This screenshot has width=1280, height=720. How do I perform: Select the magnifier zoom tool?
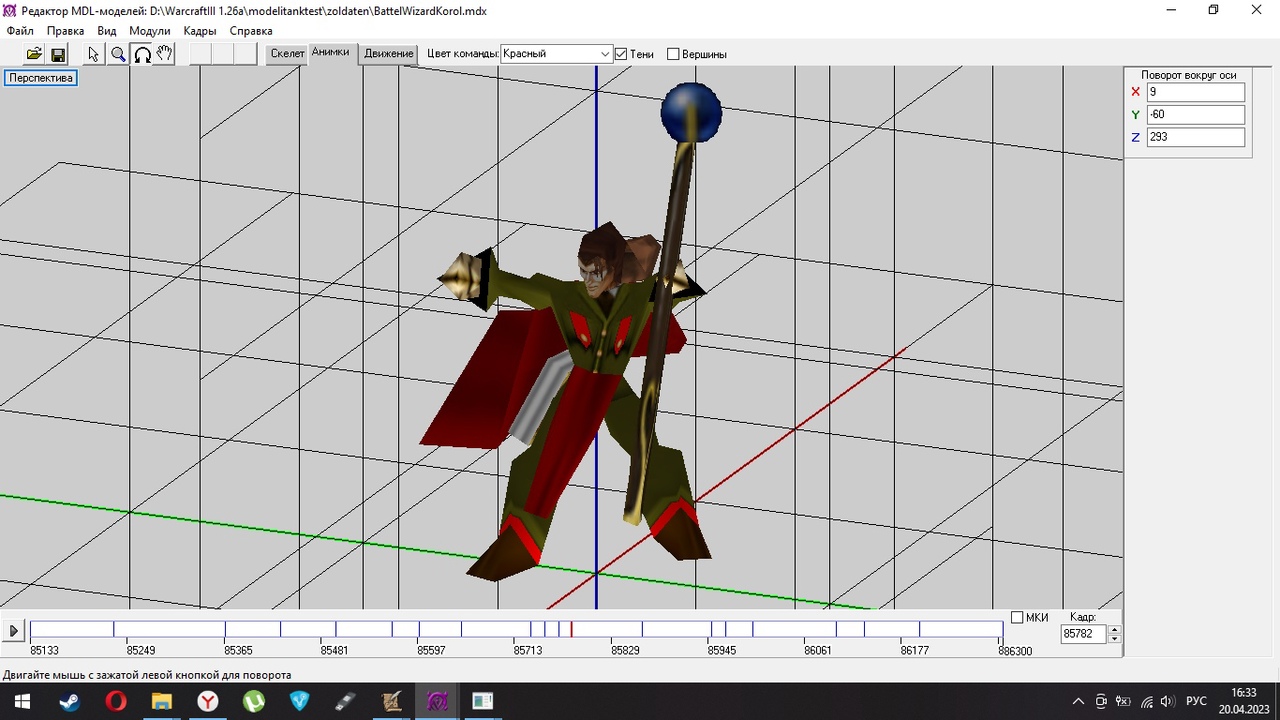[x=118, y=54]
